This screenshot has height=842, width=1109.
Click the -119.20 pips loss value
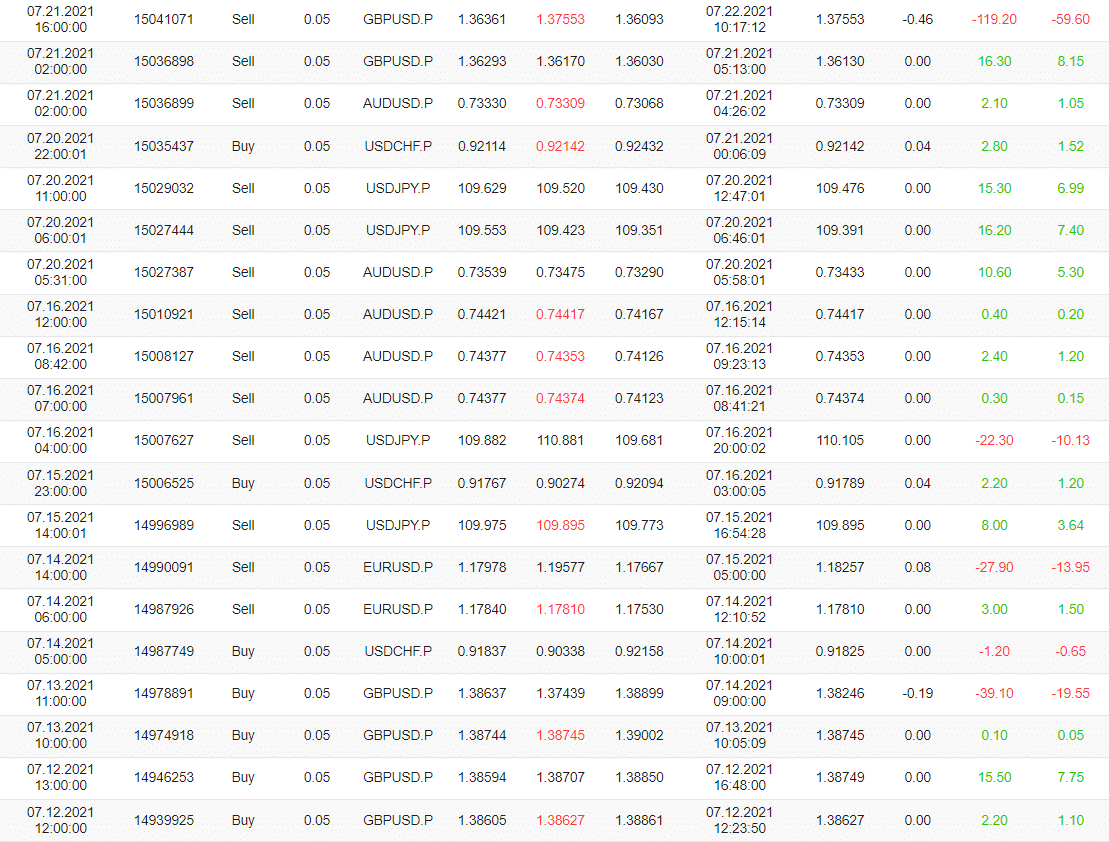coord(994,19)
